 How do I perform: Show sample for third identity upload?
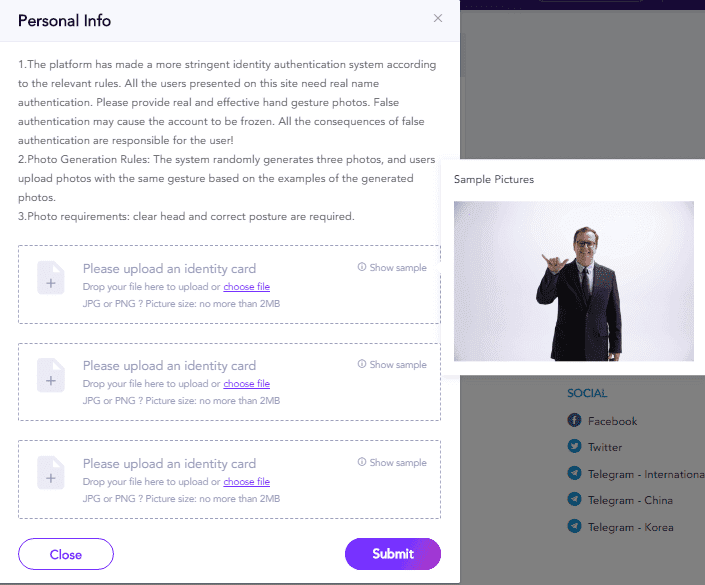[x=392, y=463]
